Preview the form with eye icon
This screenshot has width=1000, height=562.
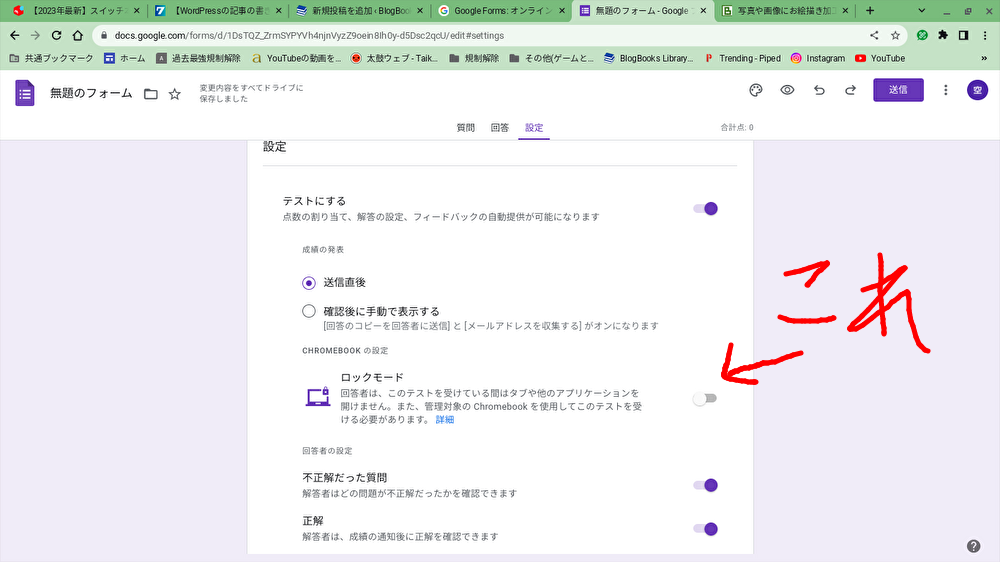point(788,90)
